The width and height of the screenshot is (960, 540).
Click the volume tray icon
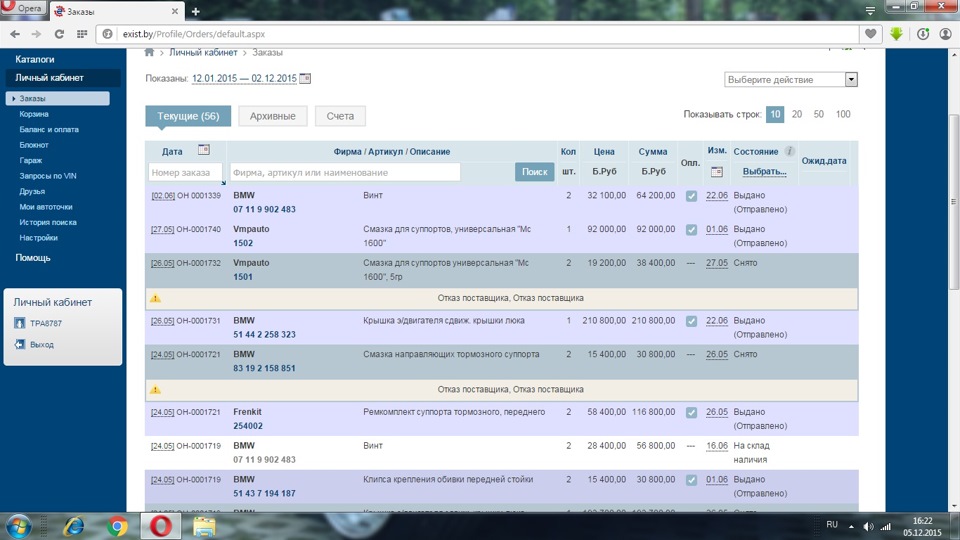[x=868, y=527]
